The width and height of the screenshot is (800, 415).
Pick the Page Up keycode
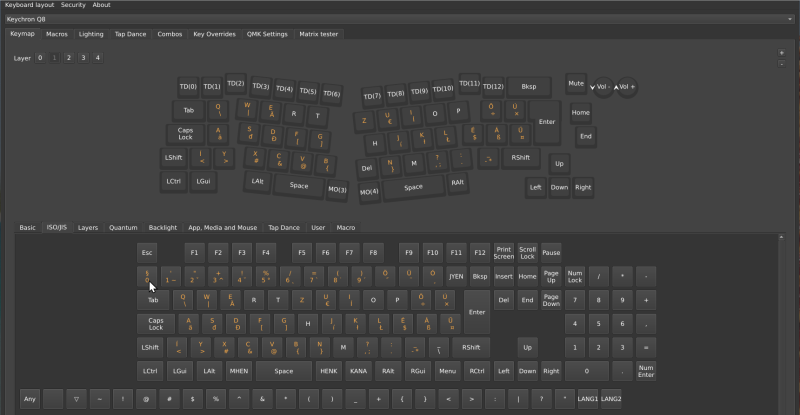551,277
